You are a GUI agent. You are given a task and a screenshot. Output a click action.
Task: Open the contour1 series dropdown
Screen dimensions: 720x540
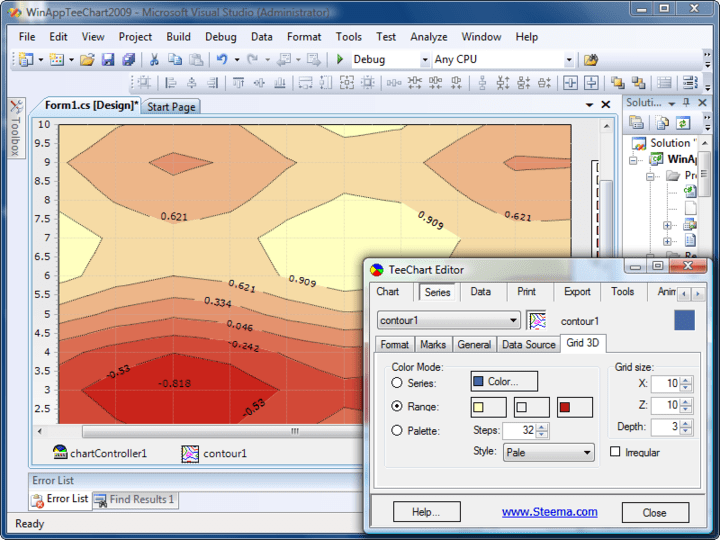click(514, 321)
